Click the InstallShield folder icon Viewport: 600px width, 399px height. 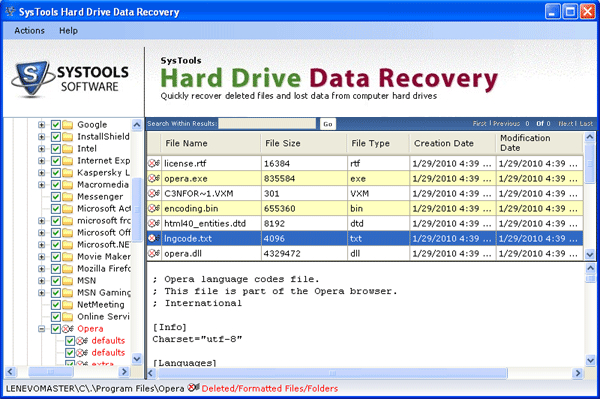coord(67,137)
